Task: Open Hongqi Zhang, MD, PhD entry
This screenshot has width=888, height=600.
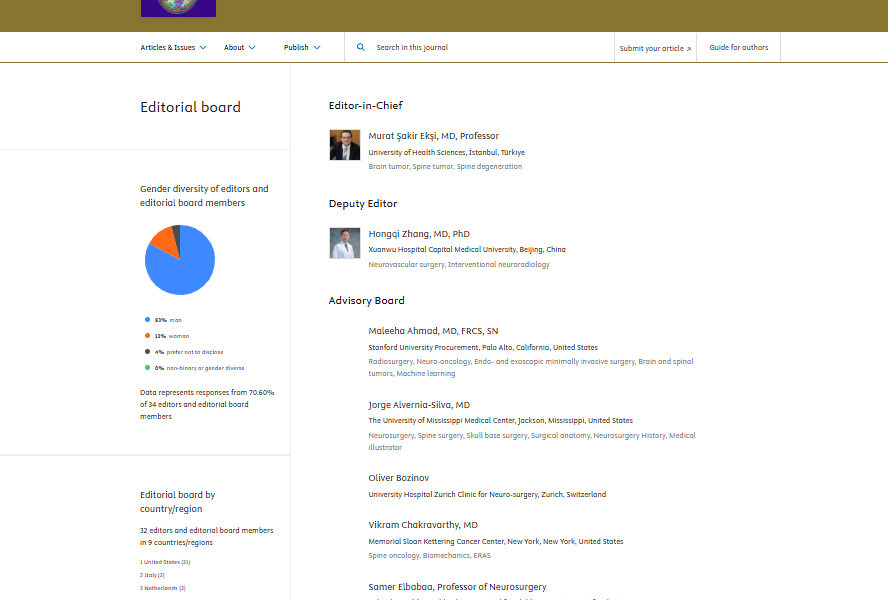Action: [418, 234]
